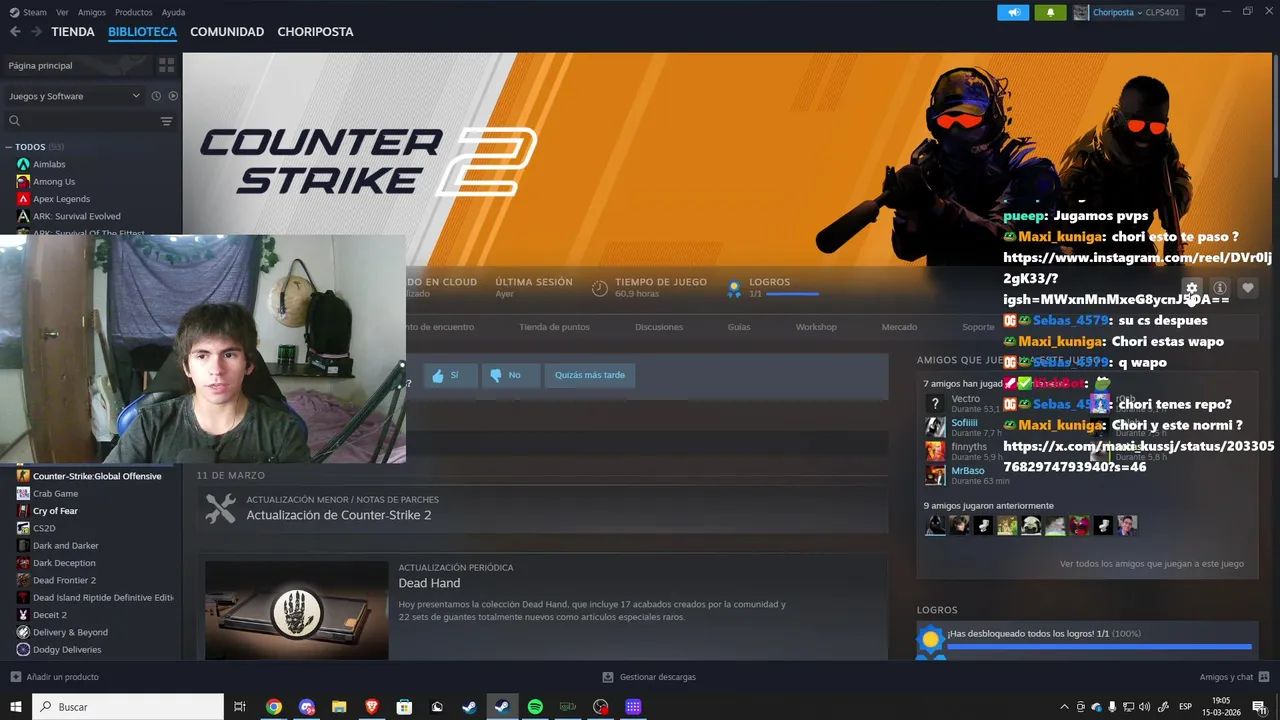The width and height of the screenshot is (1280, 720).
Task: Click Aimlabs game icon in library
Action: (x=23, y=164)
